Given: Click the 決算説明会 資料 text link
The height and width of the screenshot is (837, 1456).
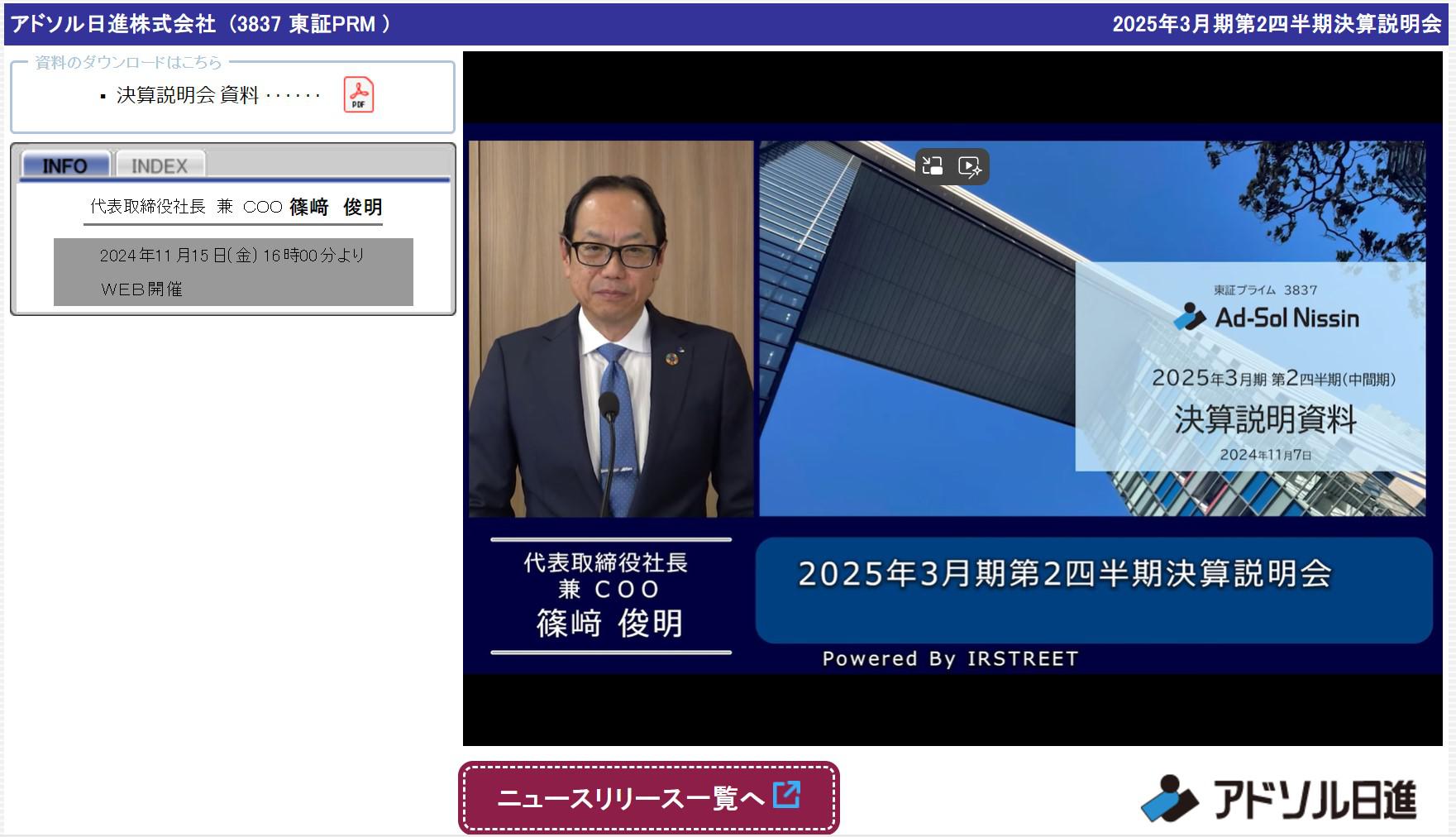Looking at the screenshot, I should pos(188,95).
